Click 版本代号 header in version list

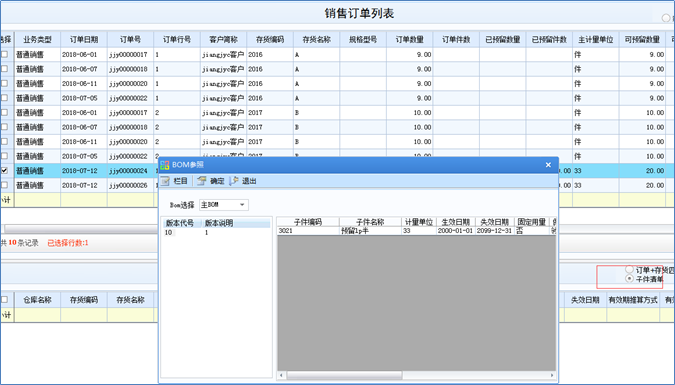180,223
